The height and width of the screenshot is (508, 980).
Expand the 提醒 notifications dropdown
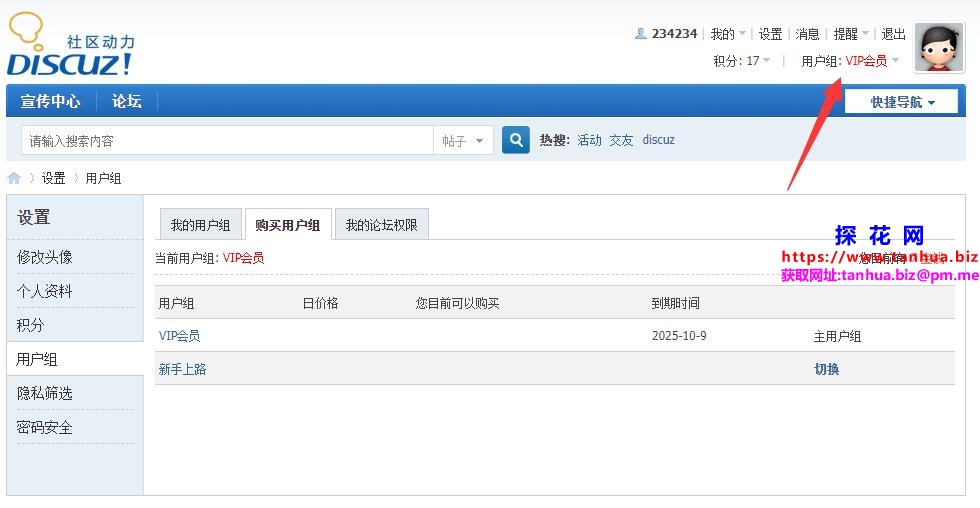coord(851,34)
